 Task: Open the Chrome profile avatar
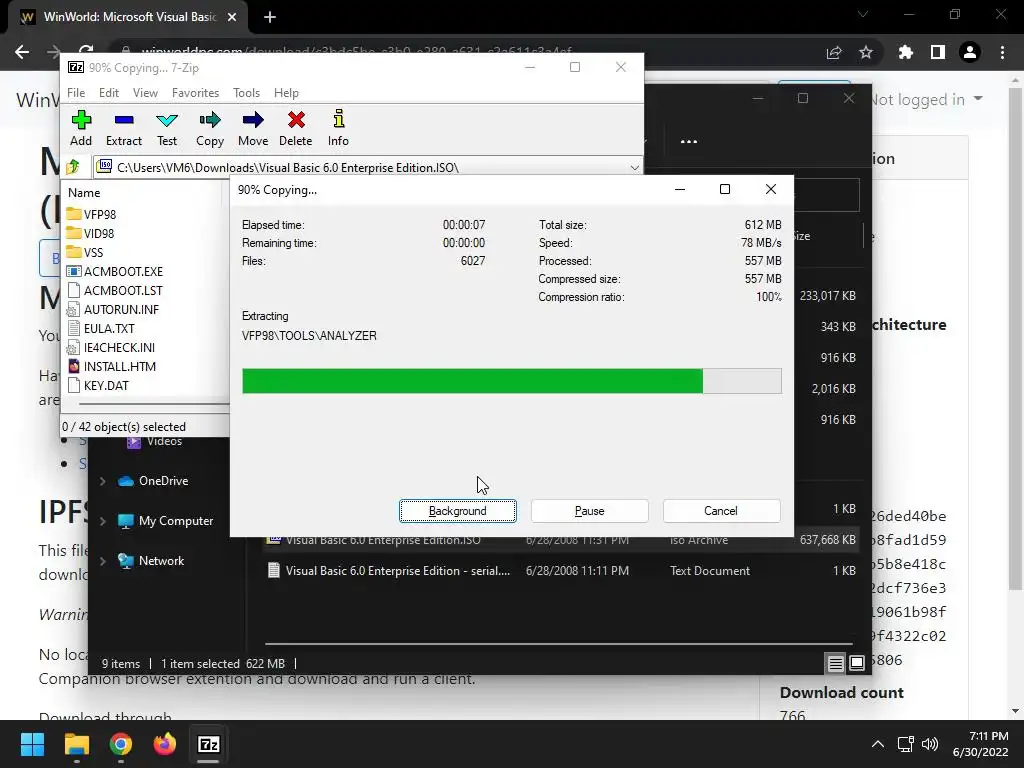click(970, 52)
